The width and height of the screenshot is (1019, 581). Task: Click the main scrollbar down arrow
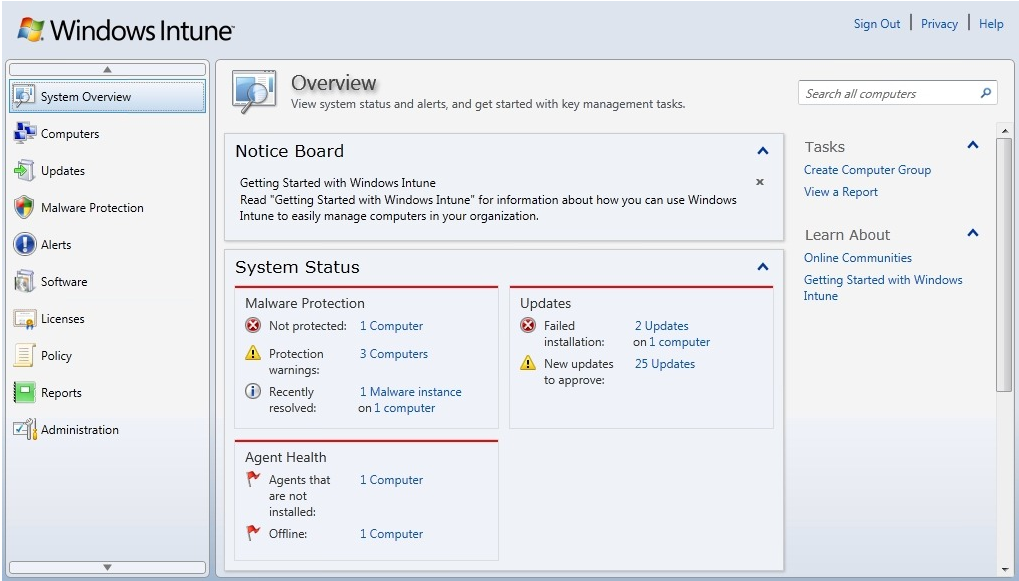[x=1005, y=570]
